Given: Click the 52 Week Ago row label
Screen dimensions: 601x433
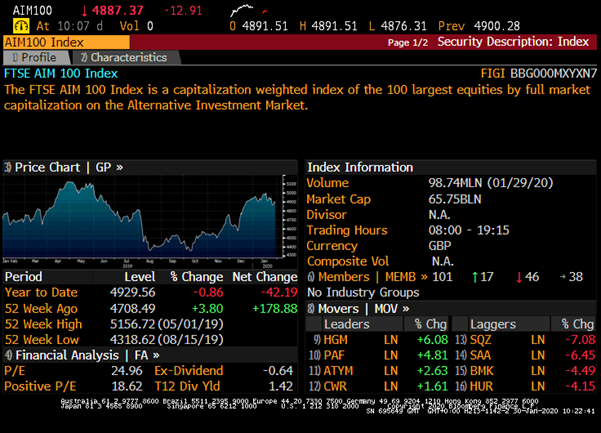Looking at the screenshot, I should point(41,308).
